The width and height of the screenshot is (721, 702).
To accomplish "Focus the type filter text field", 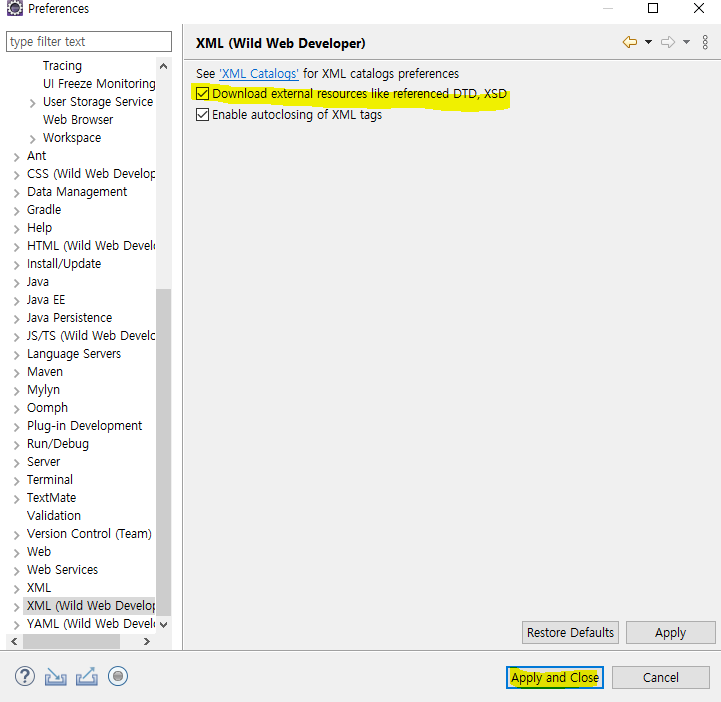I will pyautogui.click(x=89, y=41).
